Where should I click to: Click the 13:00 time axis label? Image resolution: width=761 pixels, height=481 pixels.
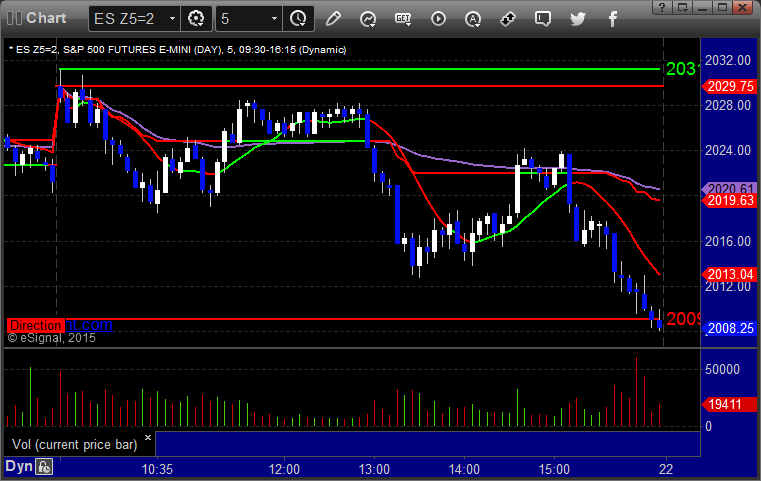tap(374, 469)
